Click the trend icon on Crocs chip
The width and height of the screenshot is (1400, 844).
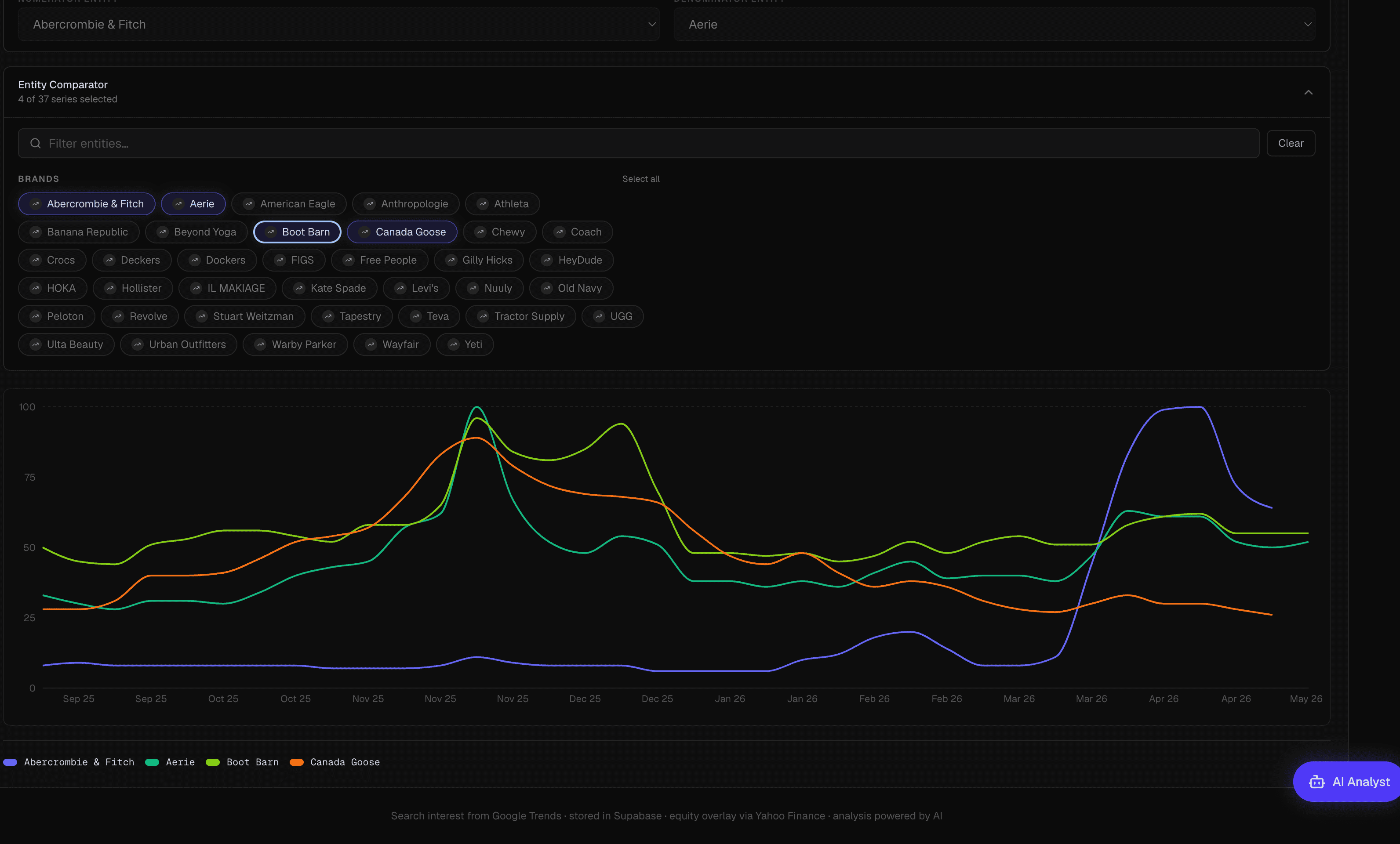[x=35, y=260]
